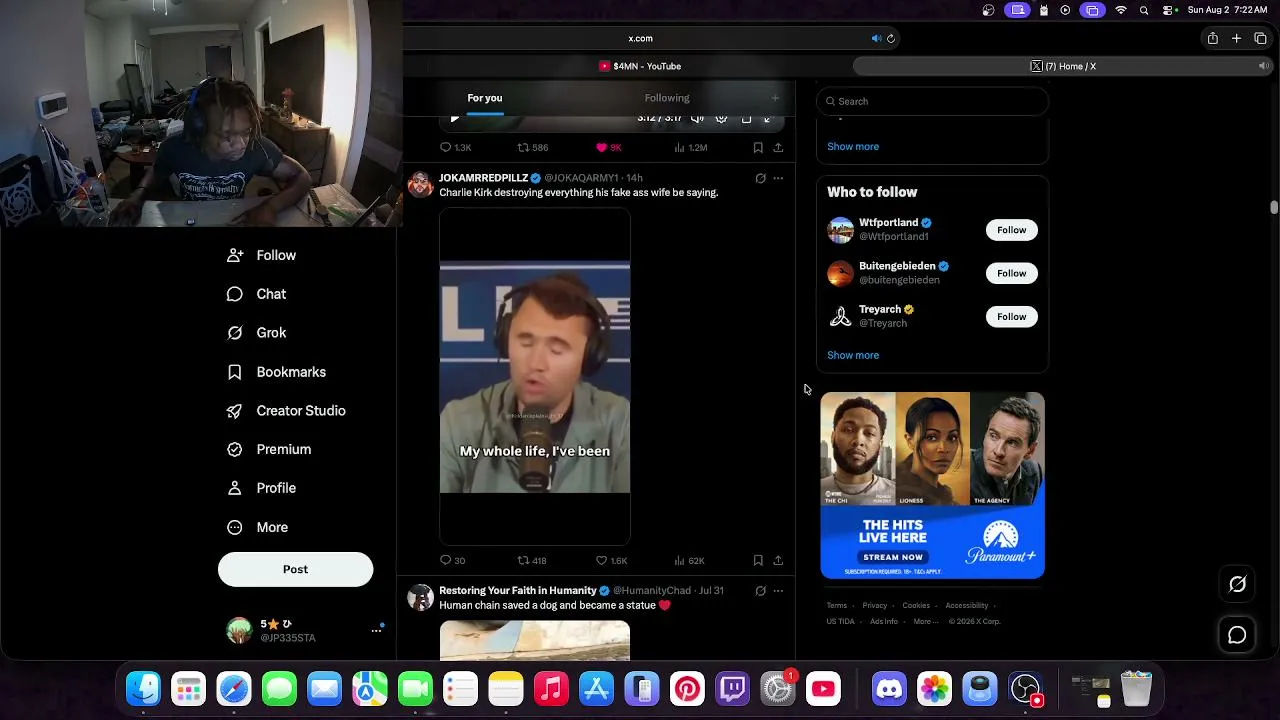Mute audio on the Home / X tab
This screenshot has width=1280, height=720.
pos(1263,66)
